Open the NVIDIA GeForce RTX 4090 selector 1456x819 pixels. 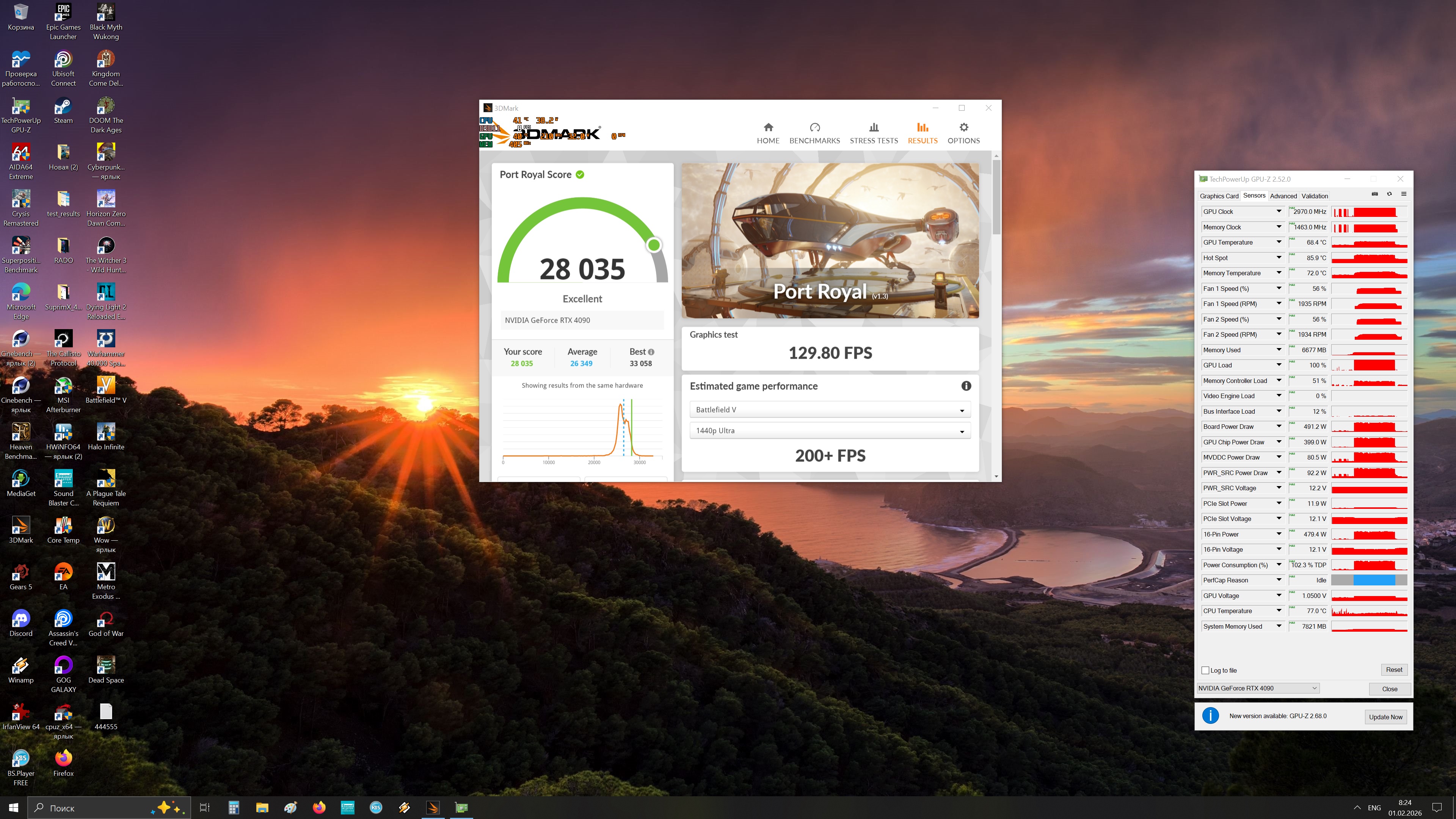pyautogui.click(x=1258, y=689)
